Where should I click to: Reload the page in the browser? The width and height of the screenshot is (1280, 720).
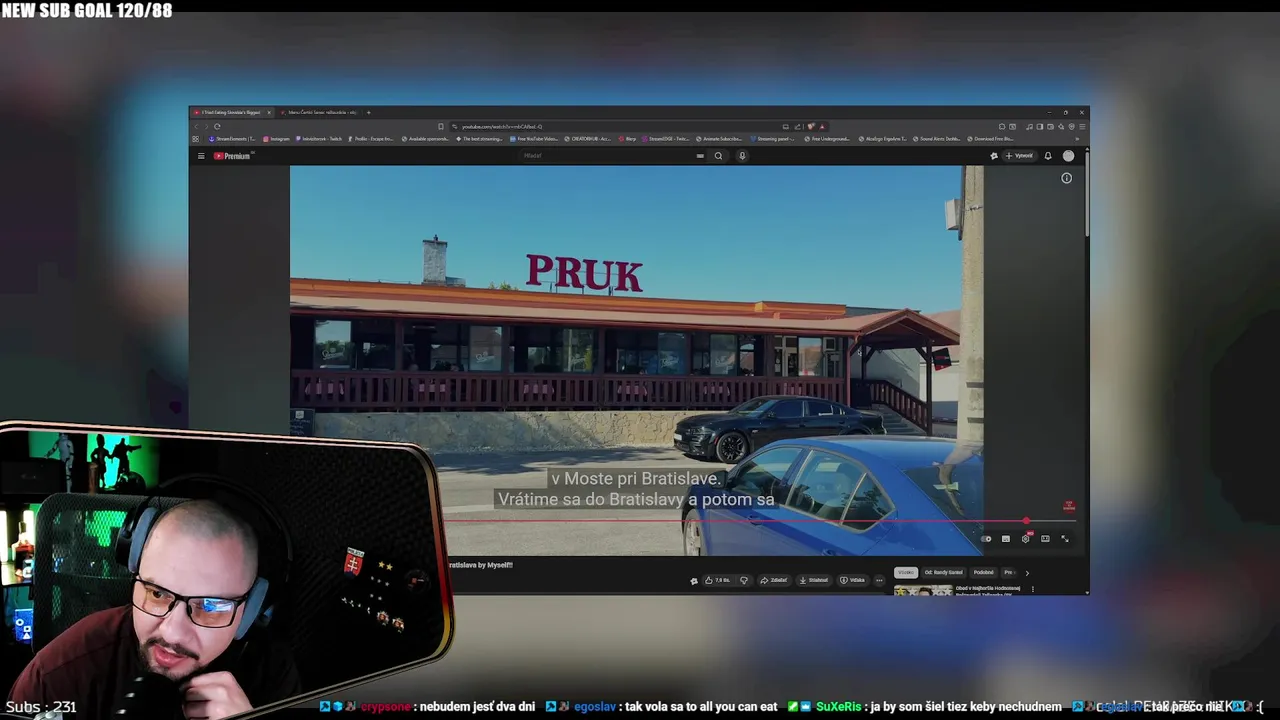click(x=217, y=126)
